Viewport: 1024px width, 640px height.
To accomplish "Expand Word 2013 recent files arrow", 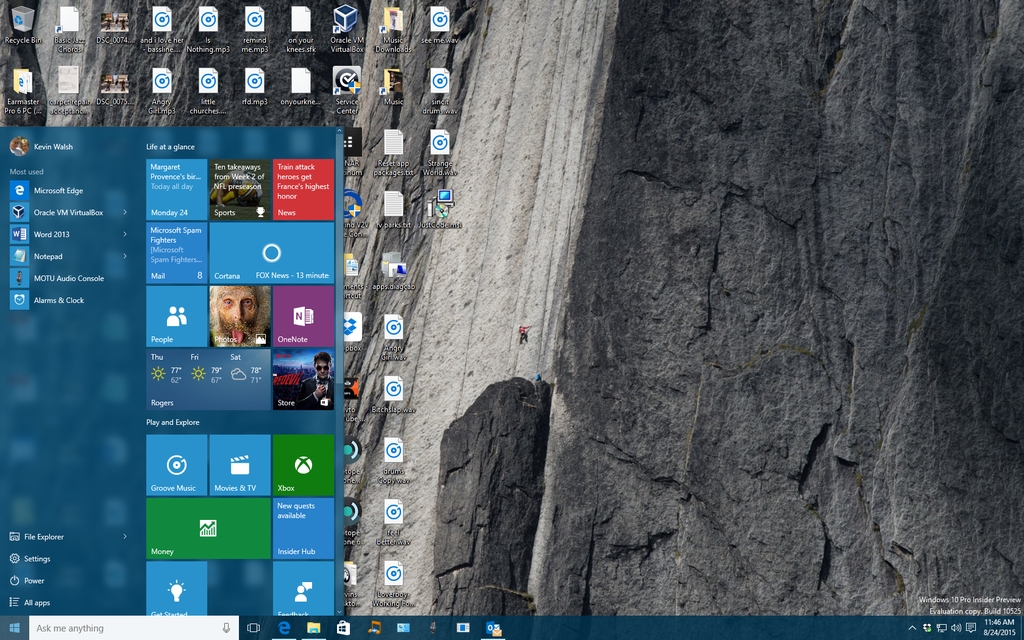I will pos(125,234).
